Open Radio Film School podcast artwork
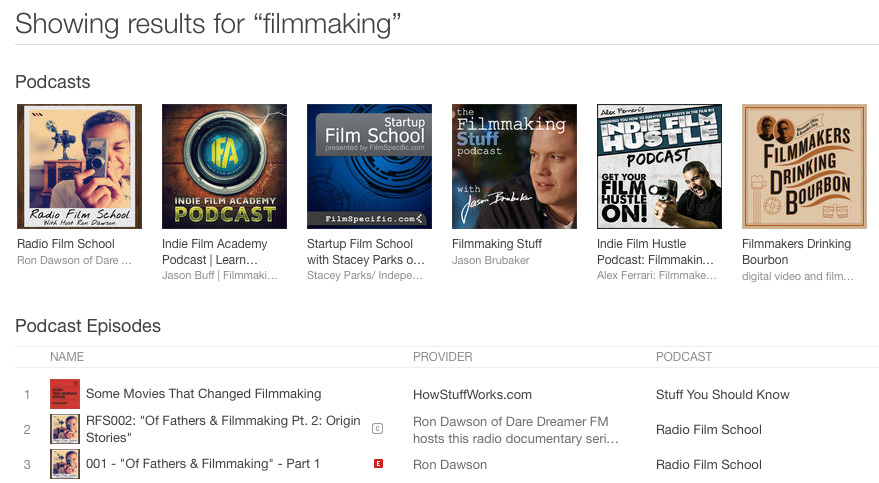This screenshot has height=483, width=879. point(79,166)
